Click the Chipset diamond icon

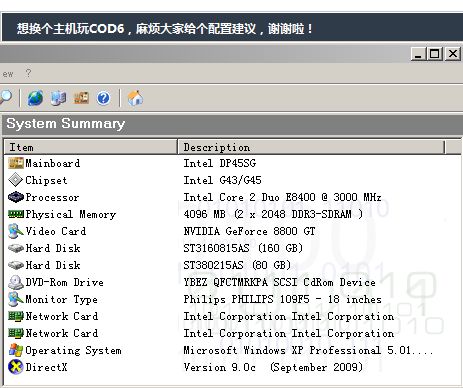pos(16,180)
